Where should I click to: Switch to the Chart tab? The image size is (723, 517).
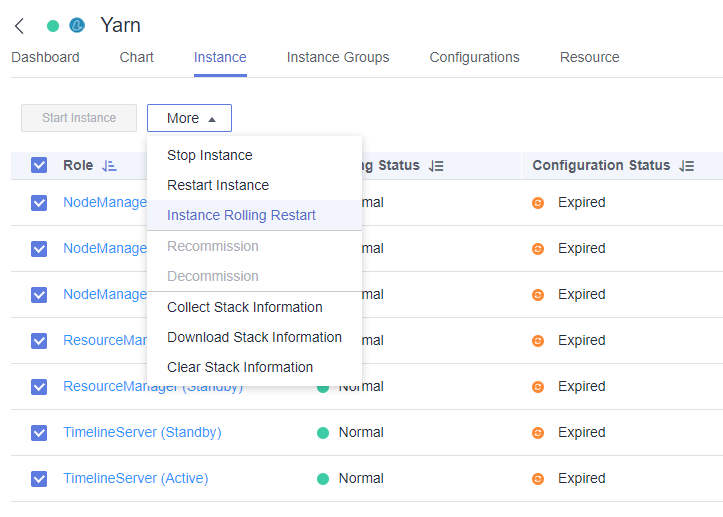(136, 57)
